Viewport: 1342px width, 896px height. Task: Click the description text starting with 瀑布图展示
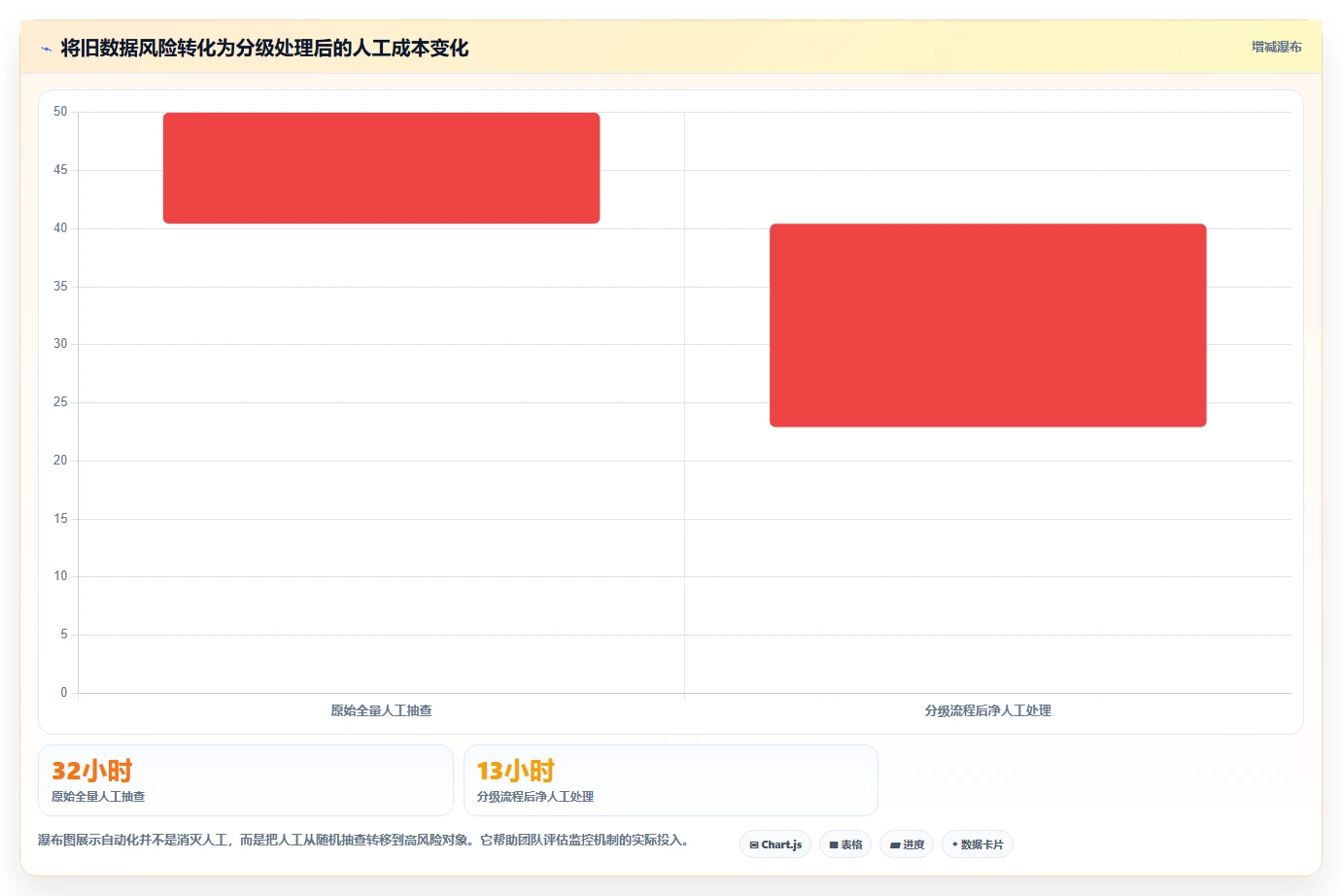363,840
